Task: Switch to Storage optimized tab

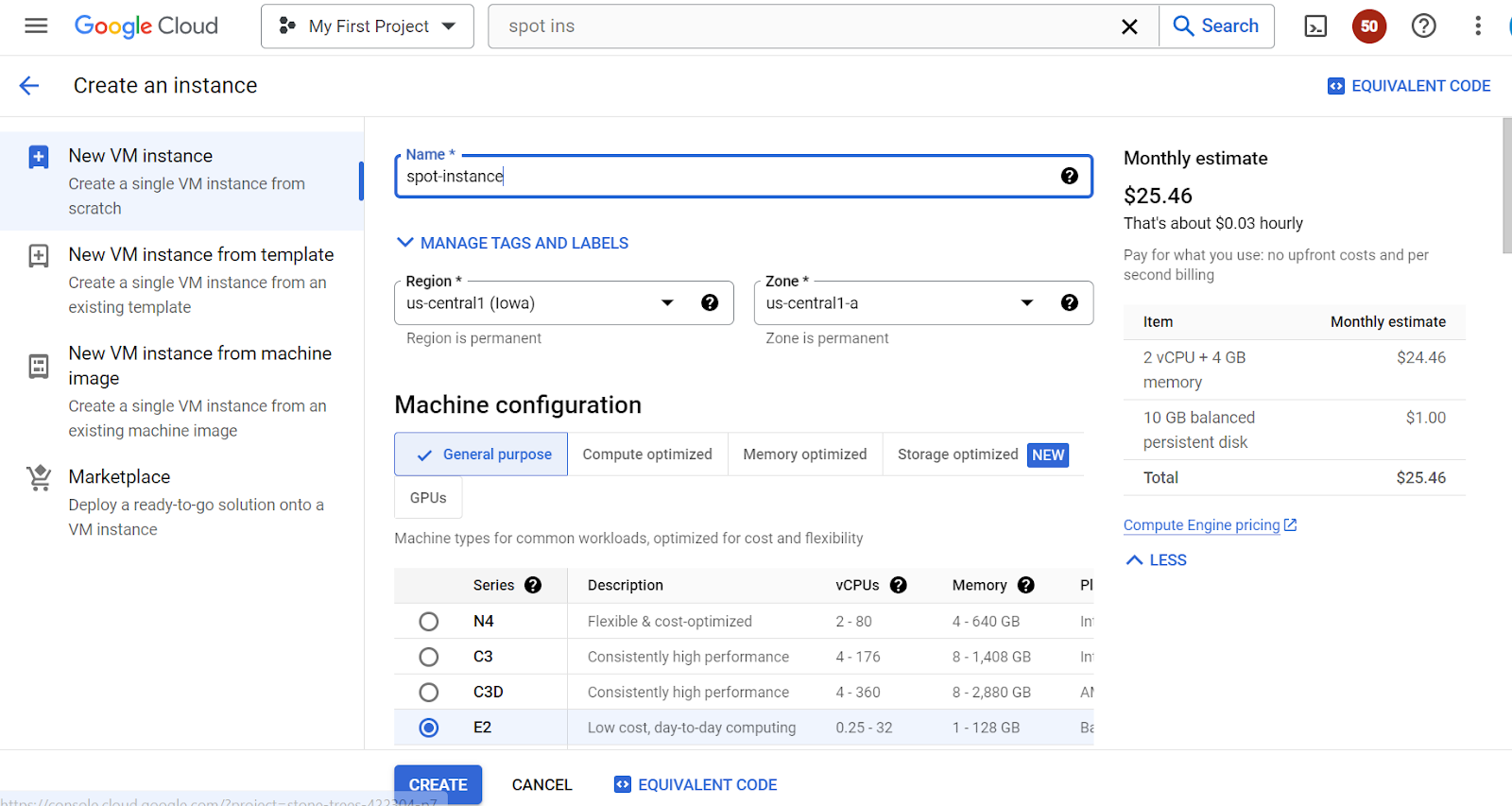Action: pos(983,454)
